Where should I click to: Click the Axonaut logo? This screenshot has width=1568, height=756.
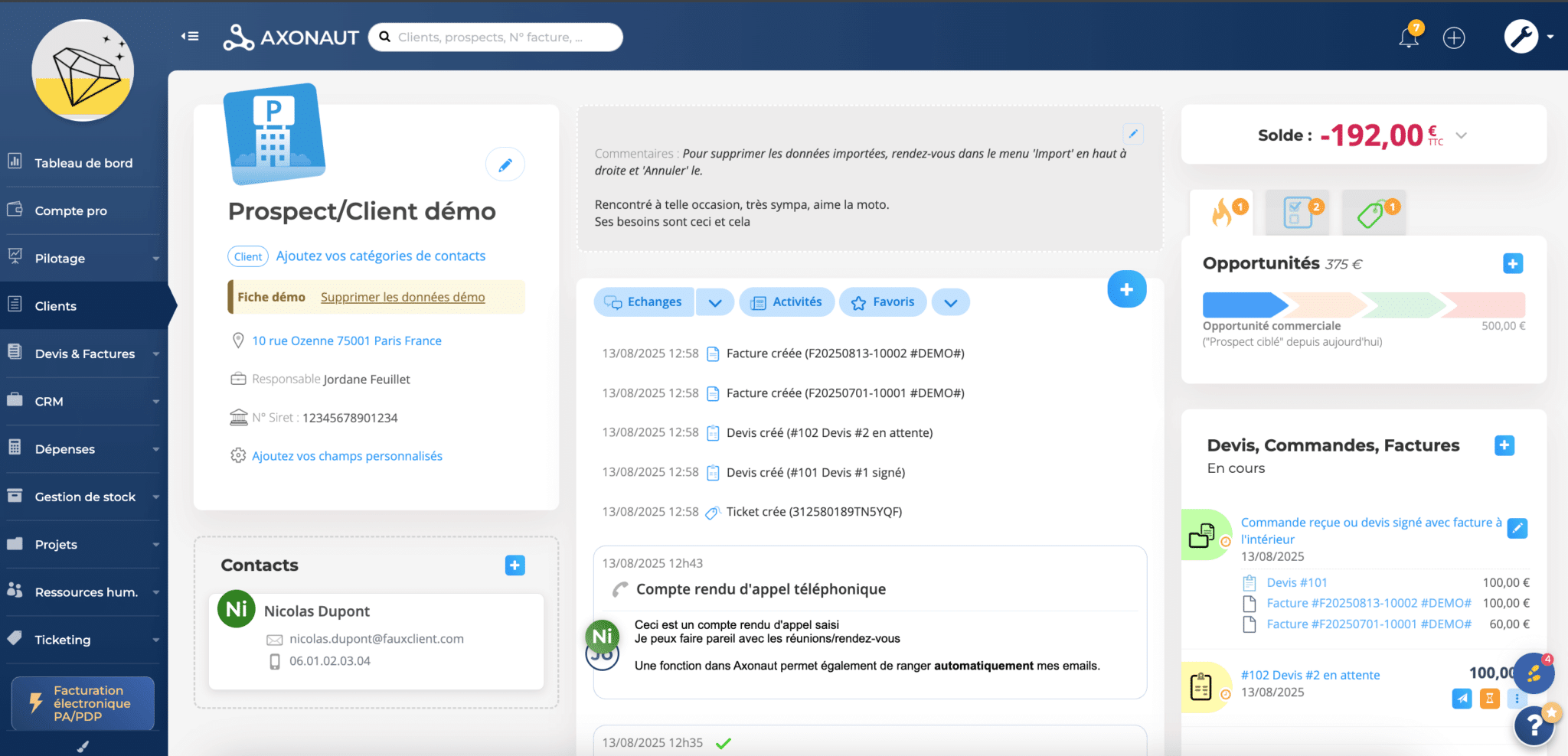pyautogui.click(x=291, y=37)
